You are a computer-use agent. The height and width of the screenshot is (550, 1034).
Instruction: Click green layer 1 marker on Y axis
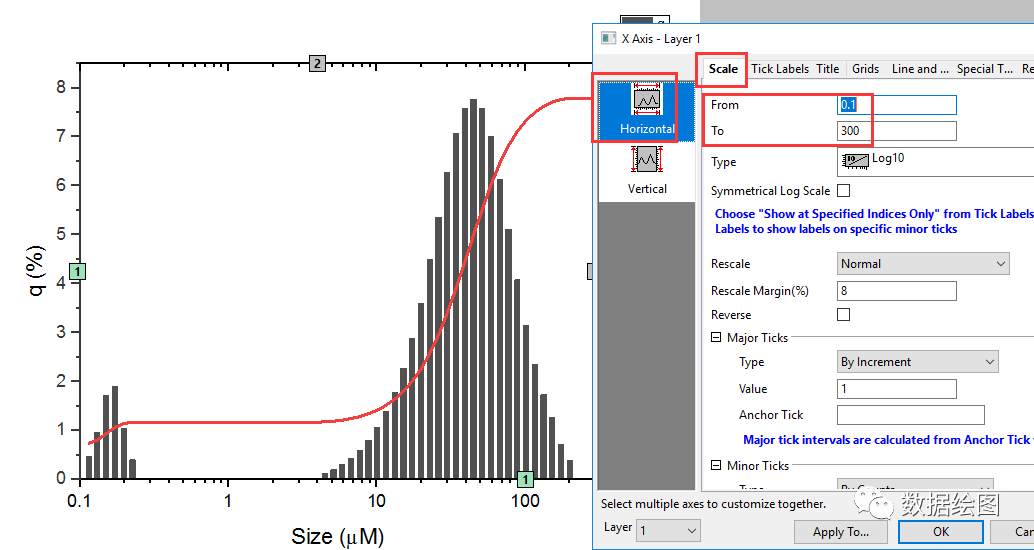tap(78, 271)
